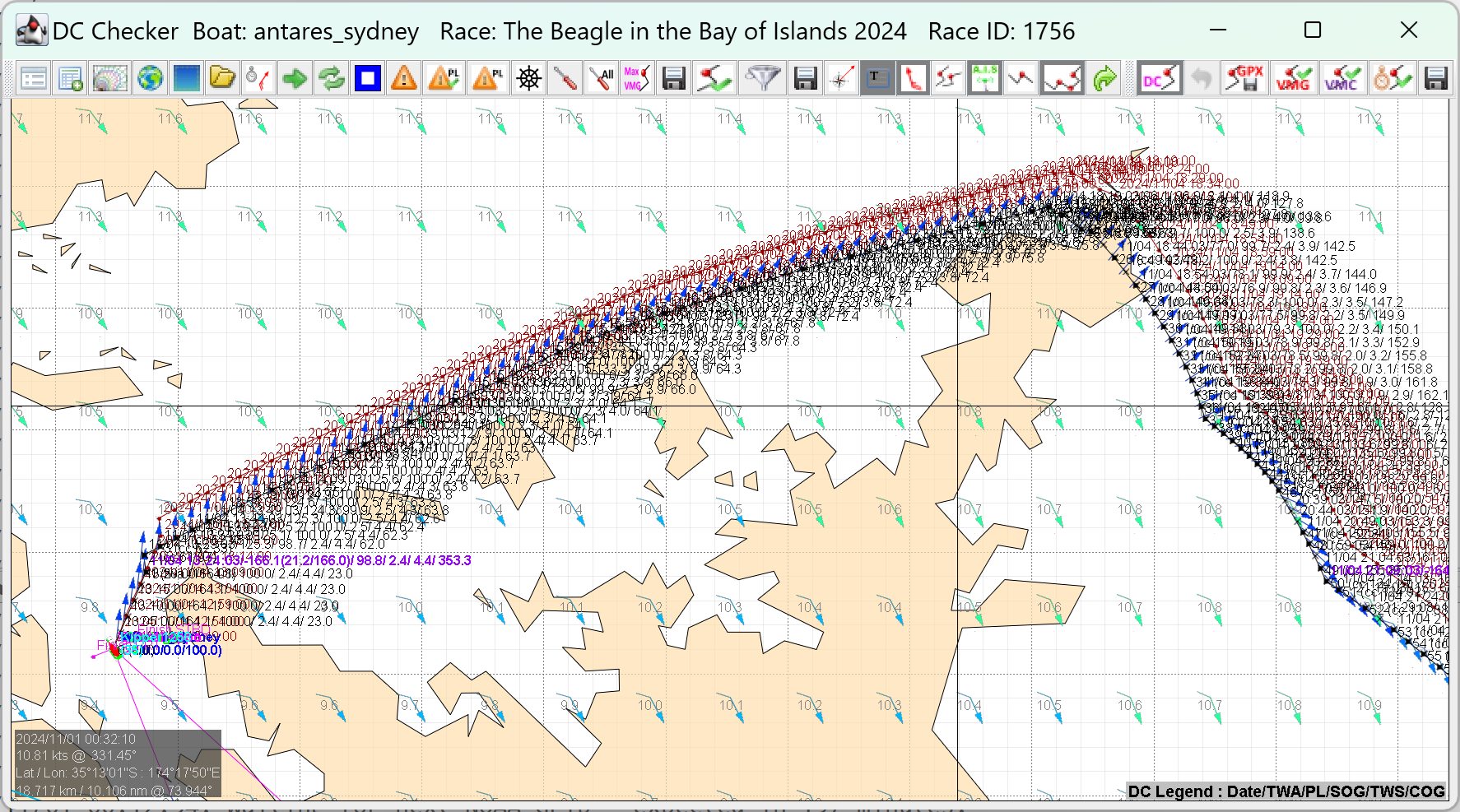Open the list view panel icon
This screenshot has height=812, width=1460.
(x=34, y=79)
